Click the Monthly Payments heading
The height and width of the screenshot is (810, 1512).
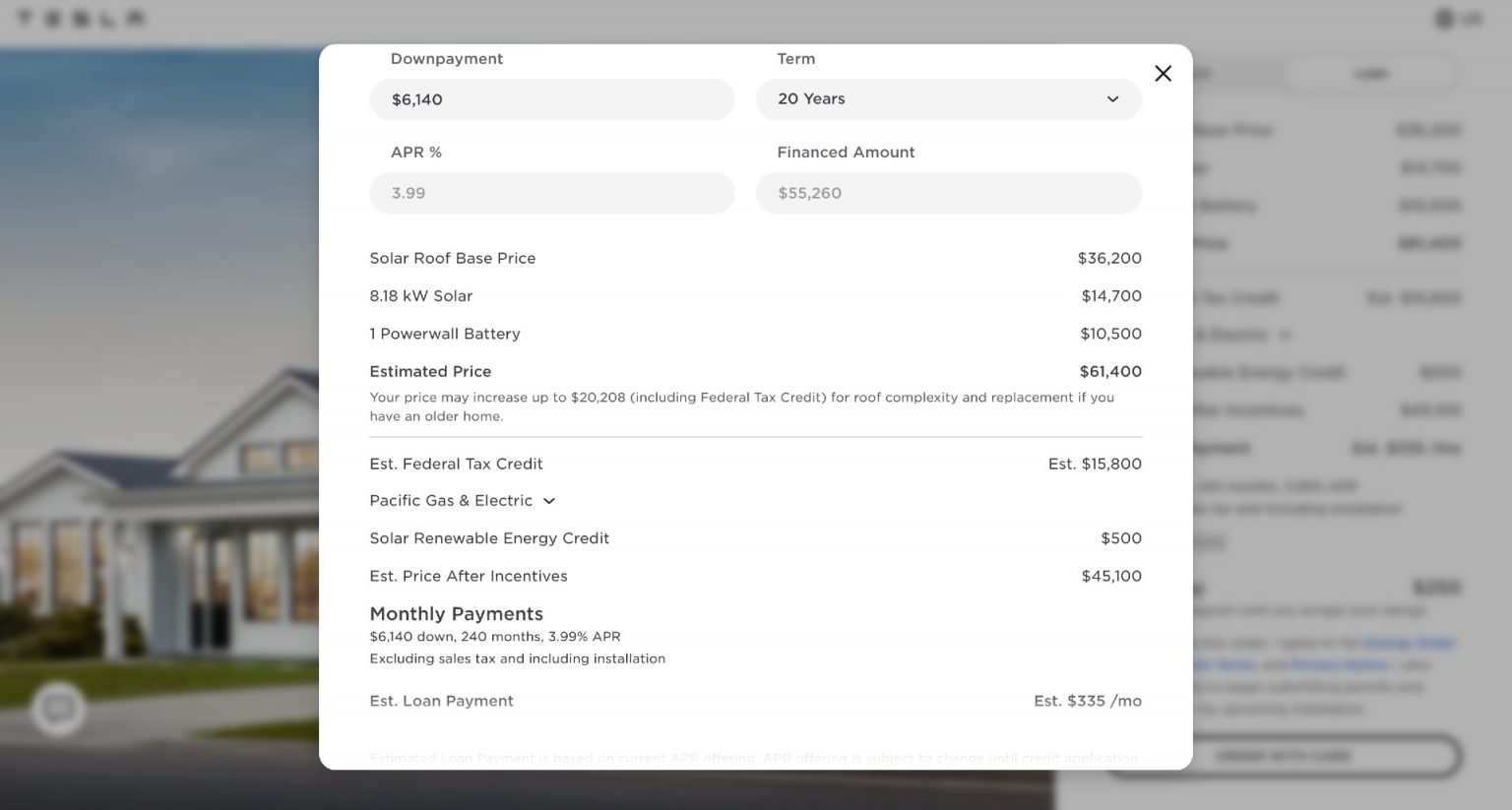(x=456, y=614)
